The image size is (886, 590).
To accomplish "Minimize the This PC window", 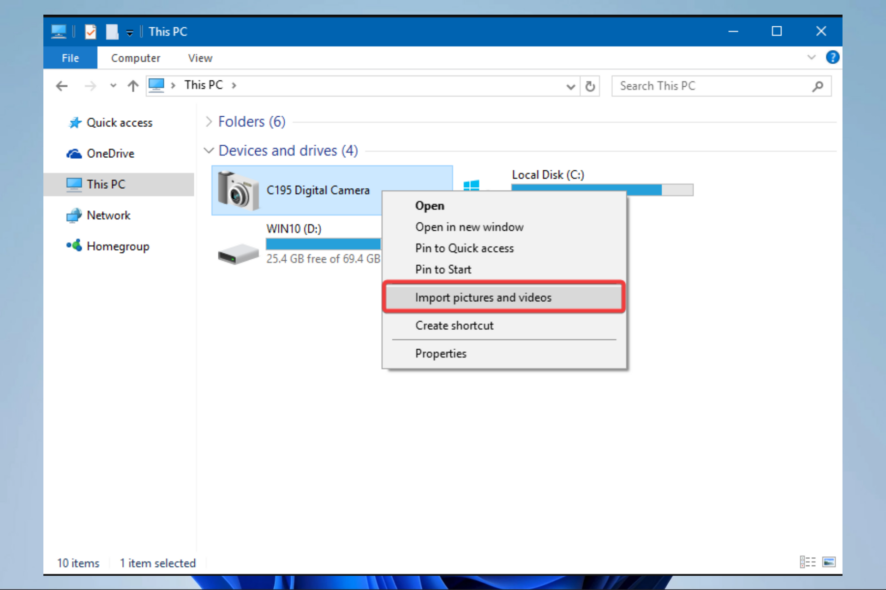I will tap(733, 32).
